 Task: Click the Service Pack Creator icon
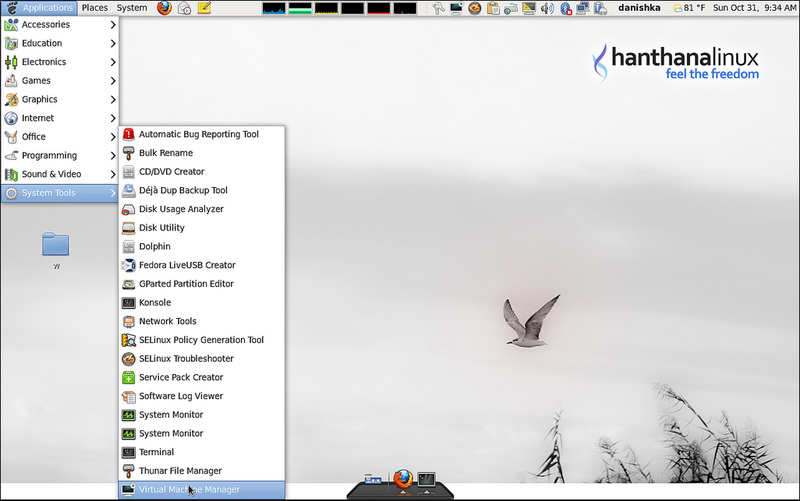coord(129,378)
